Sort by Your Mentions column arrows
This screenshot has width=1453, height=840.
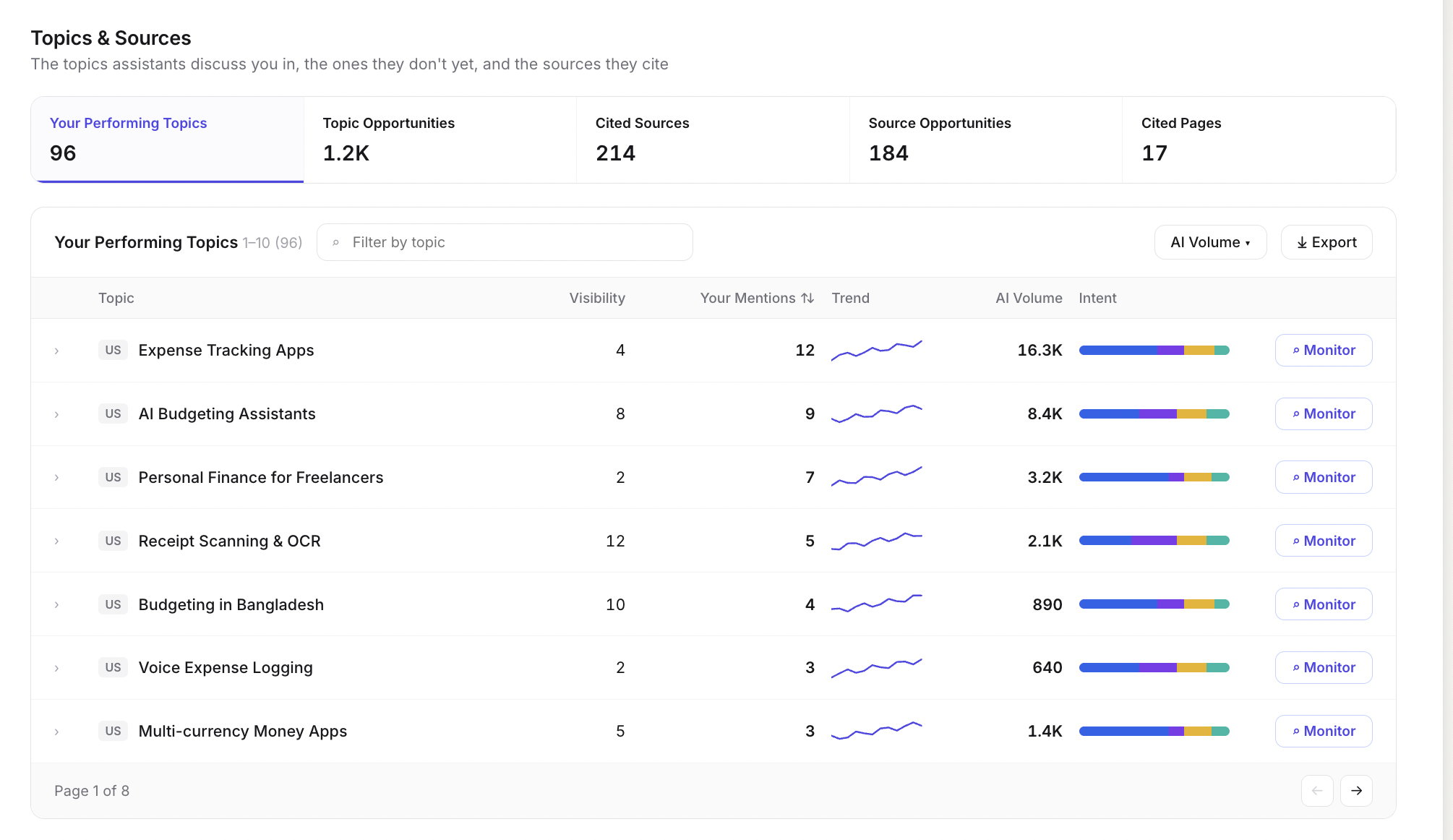[807, 298]
